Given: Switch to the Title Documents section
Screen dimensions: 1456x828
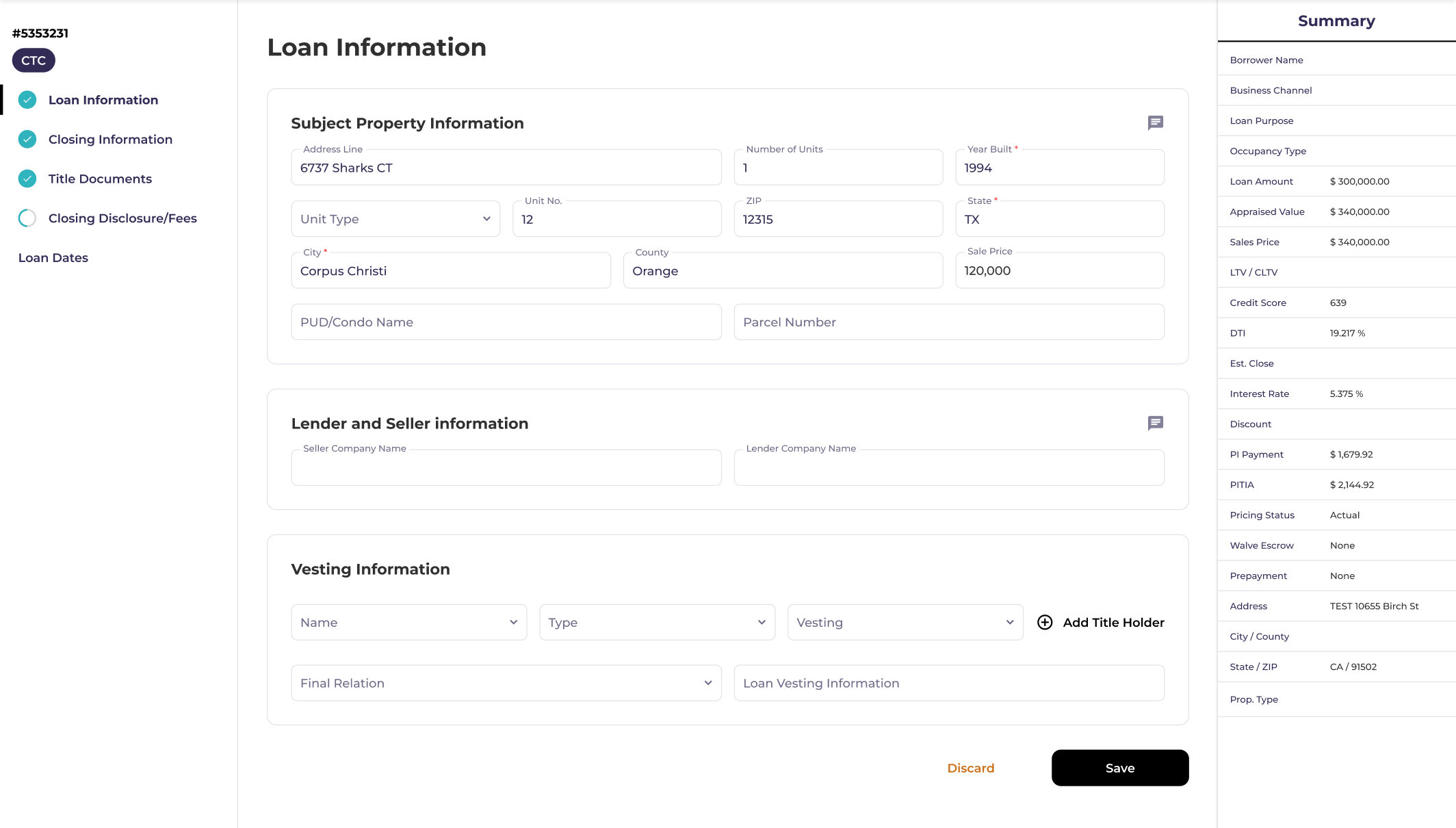Looking at the screenshot, I should [x=100, y=179].
